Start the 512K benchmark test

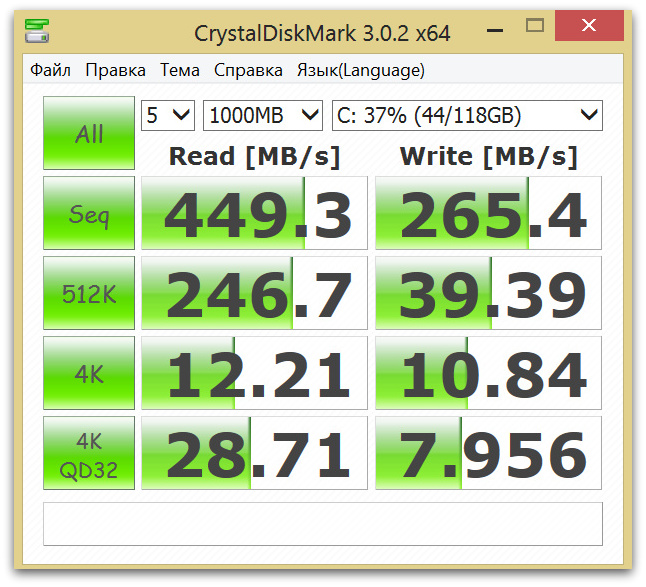89,293
